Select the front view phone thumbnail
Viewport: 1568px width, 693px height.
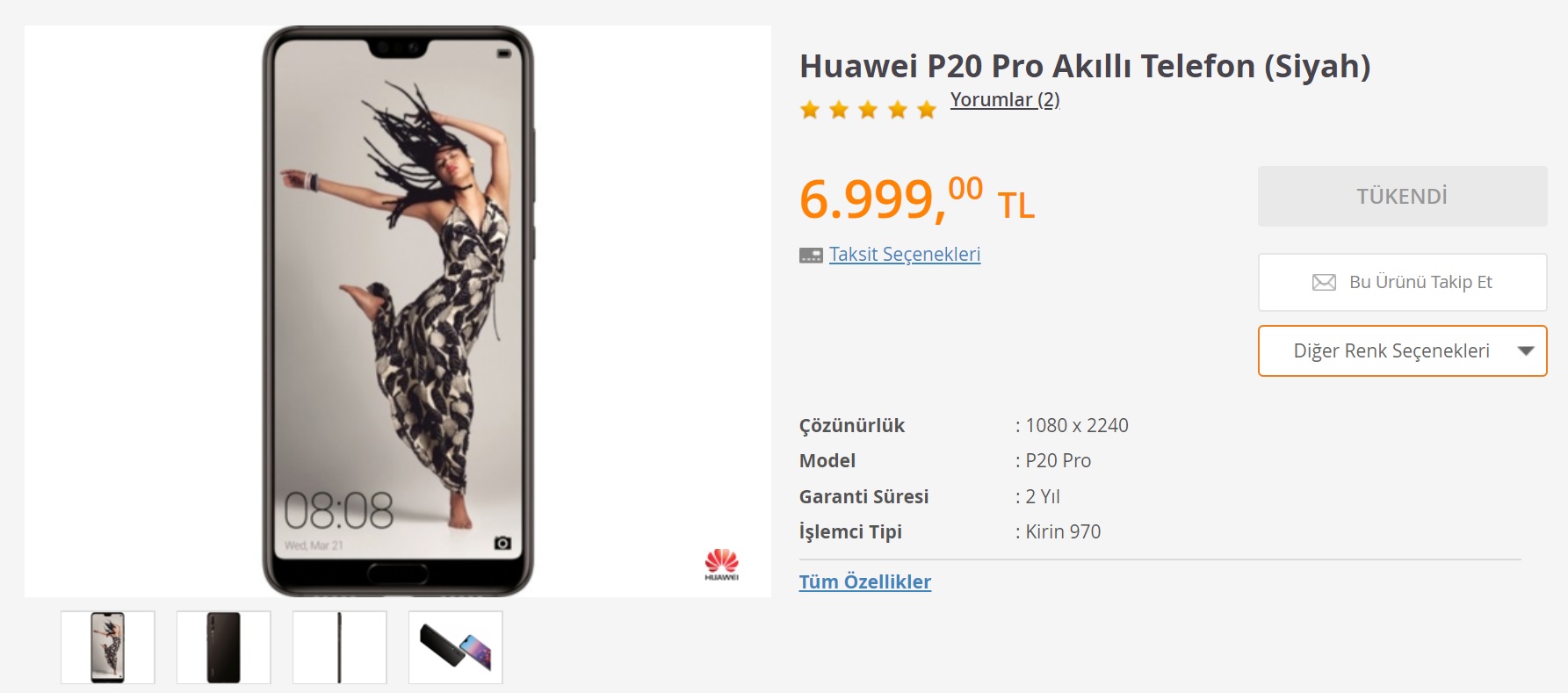(108, 647)
